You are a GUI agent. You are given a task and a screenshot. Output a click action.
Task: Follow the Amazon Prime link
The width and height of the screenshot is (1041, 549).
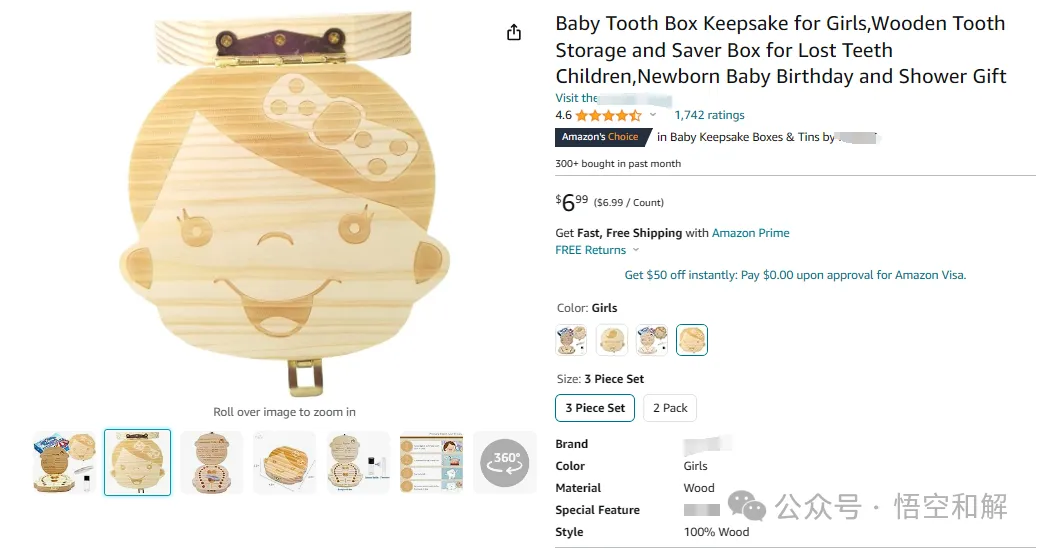click(x=750, y=233)
